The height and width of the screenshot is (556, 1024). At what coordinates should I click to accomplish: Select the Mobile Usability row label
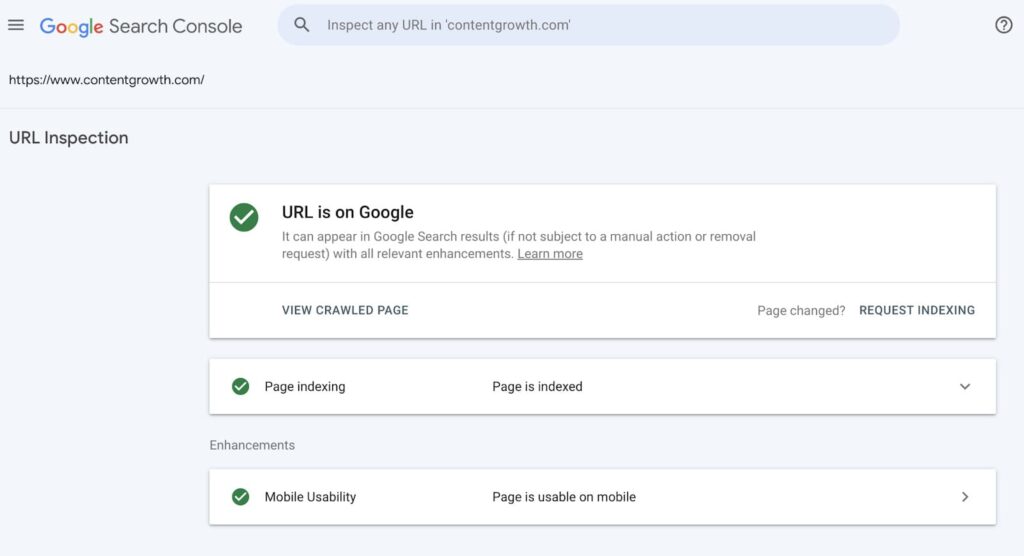[x=310, y=497]
